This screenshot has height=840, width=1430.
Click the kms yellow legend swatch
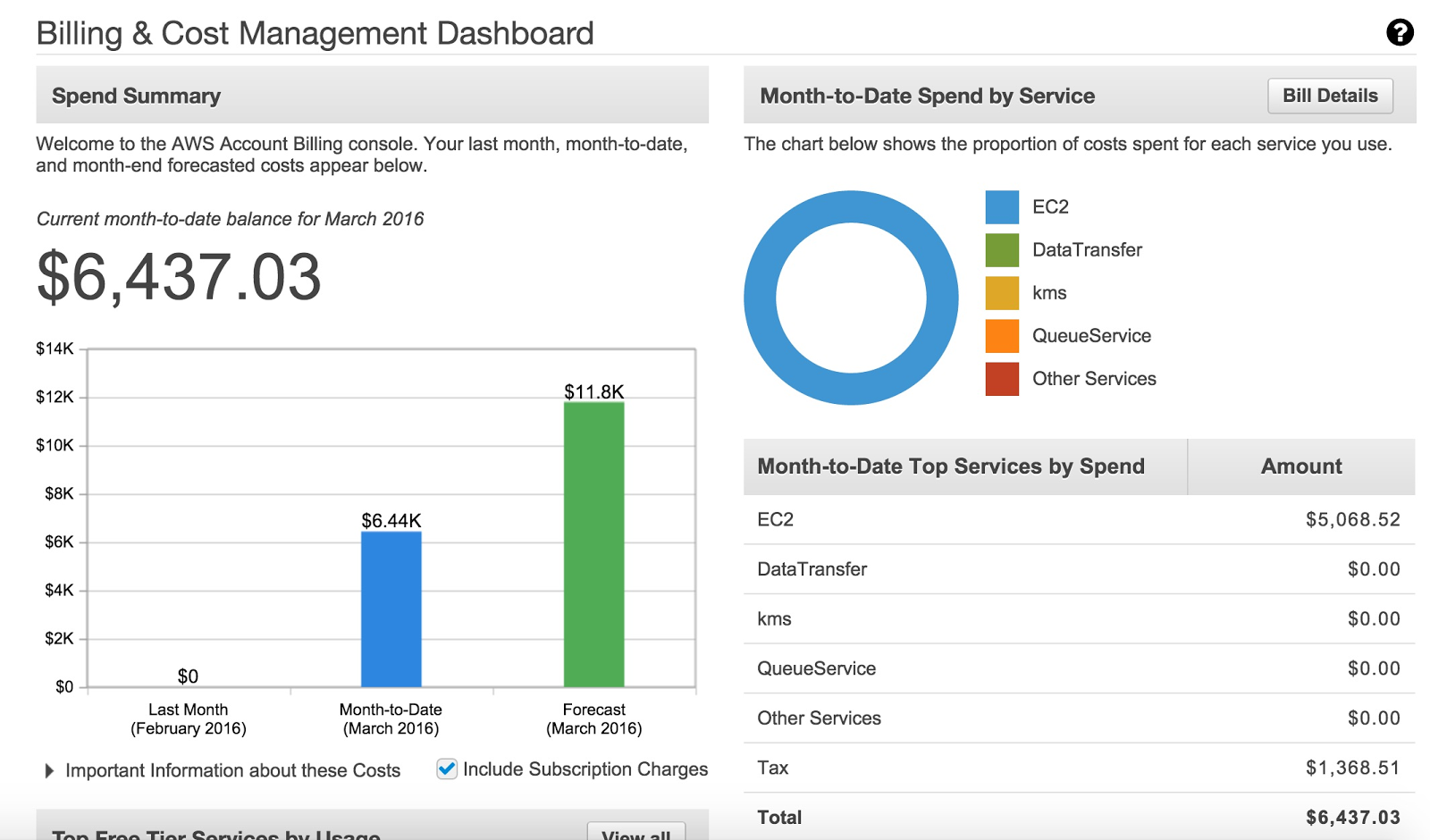pyautogui.click(x=1002, y=293)
